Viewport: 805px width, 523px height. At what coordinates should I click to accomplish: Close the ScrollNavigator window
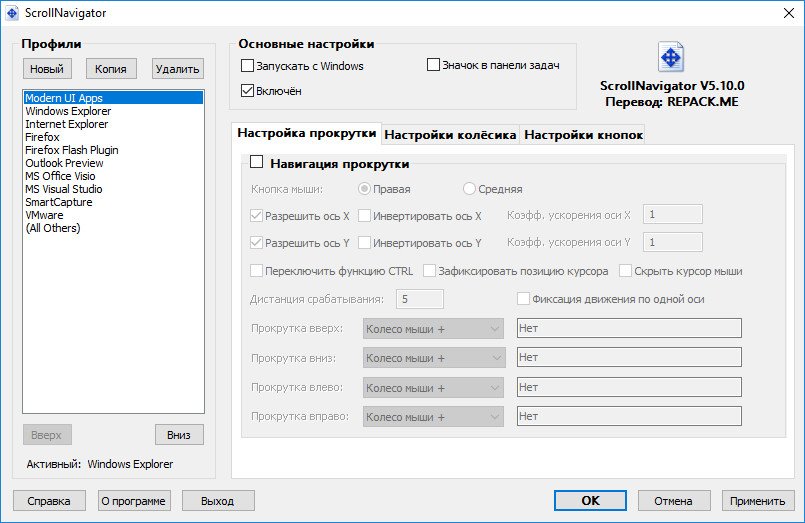(x=789, y=13)
